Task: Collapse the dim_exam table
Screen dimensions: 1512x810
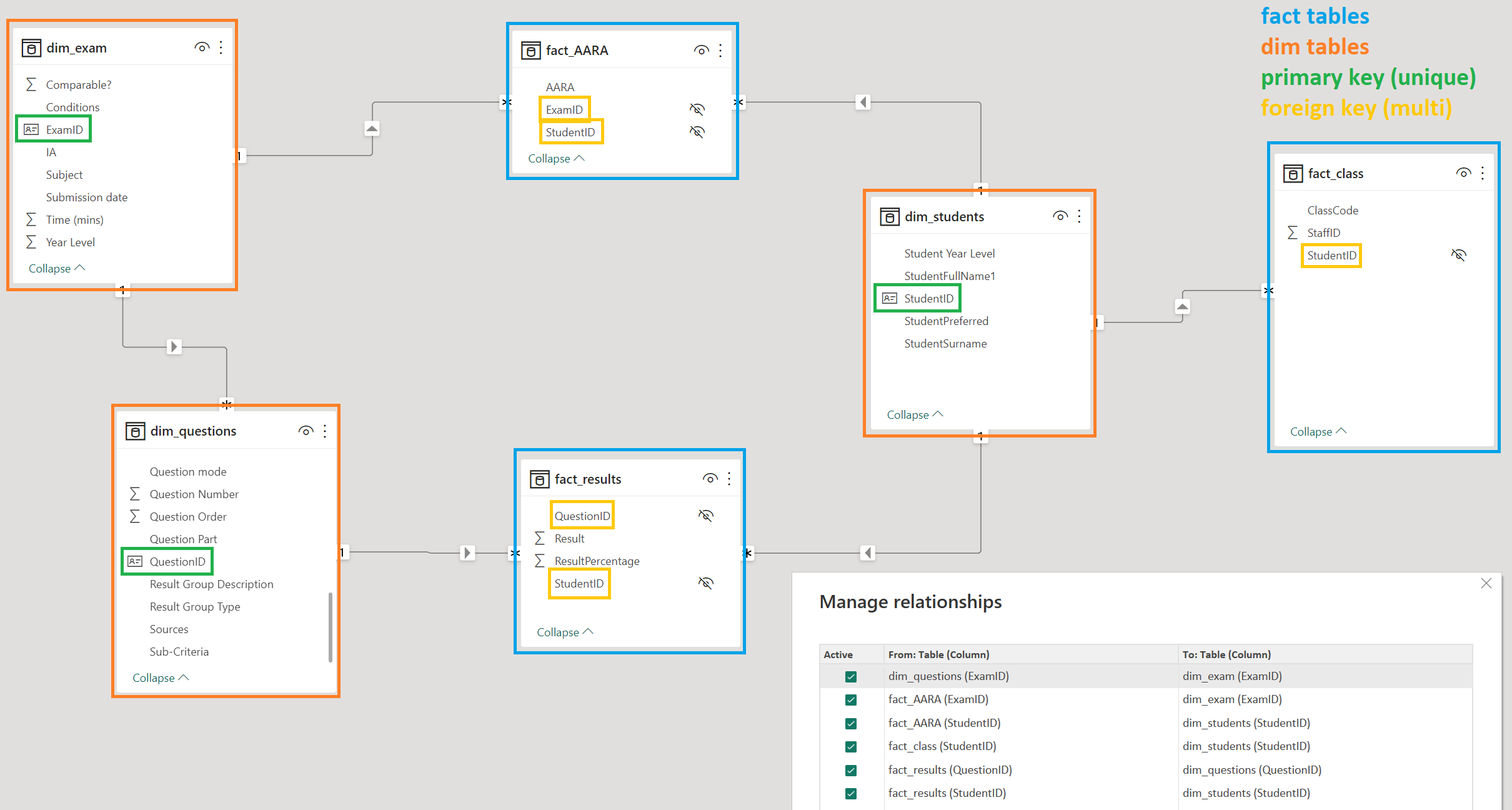Action: (x=57, y=268)
